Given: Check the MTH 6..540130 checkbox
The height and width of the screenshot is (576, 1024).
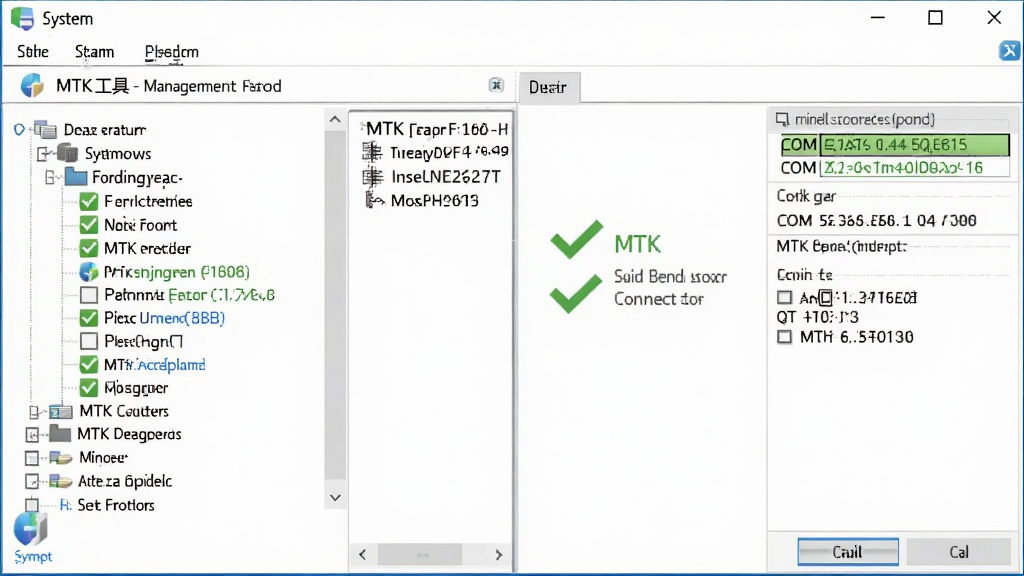Looking at the screenshot, I should [x=784, y=337].
